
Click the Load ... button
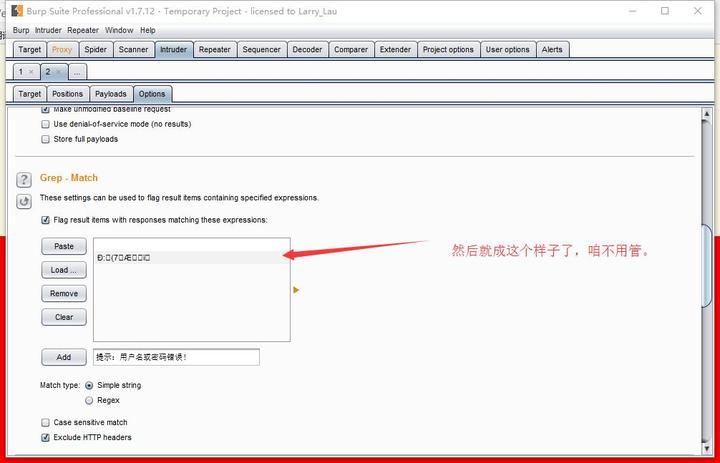click(x=64, y=270)
